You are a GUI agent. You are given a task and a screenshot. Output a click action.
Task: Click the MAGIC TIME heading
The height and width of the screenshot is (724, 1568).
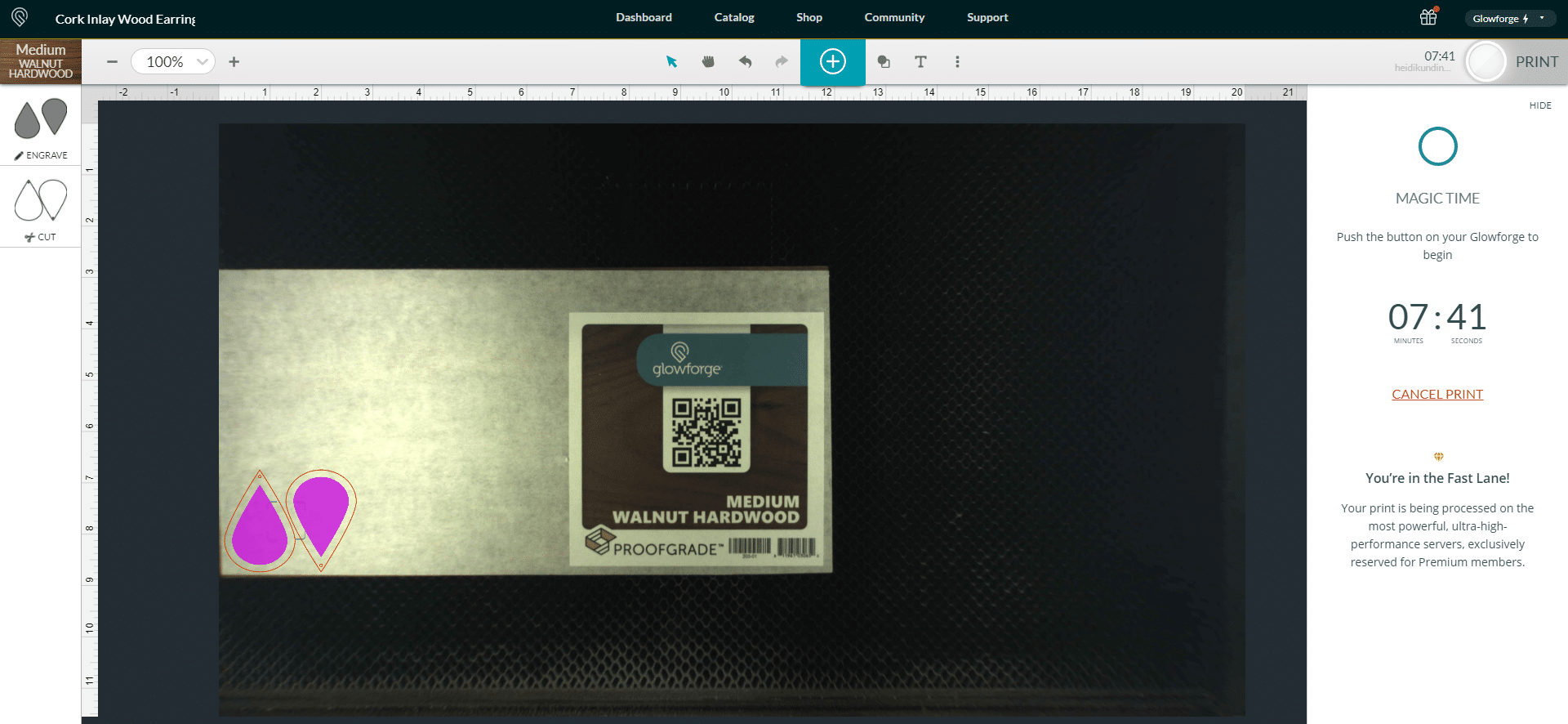1437,198
